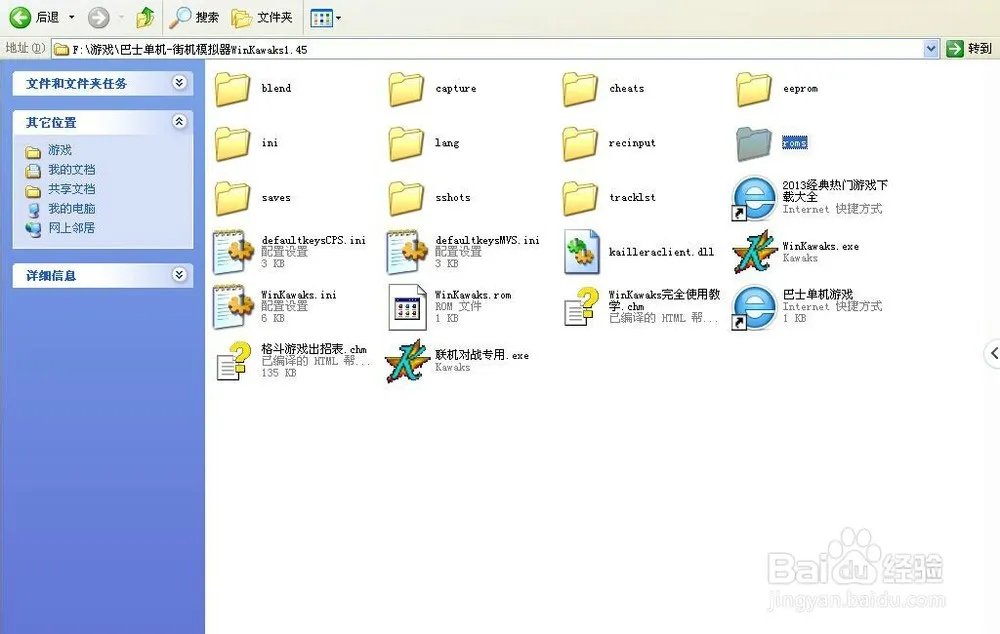Select the kailleraclient.dll file icon
The height and width of the screenshot is (634, 1000).
(580, 252)
